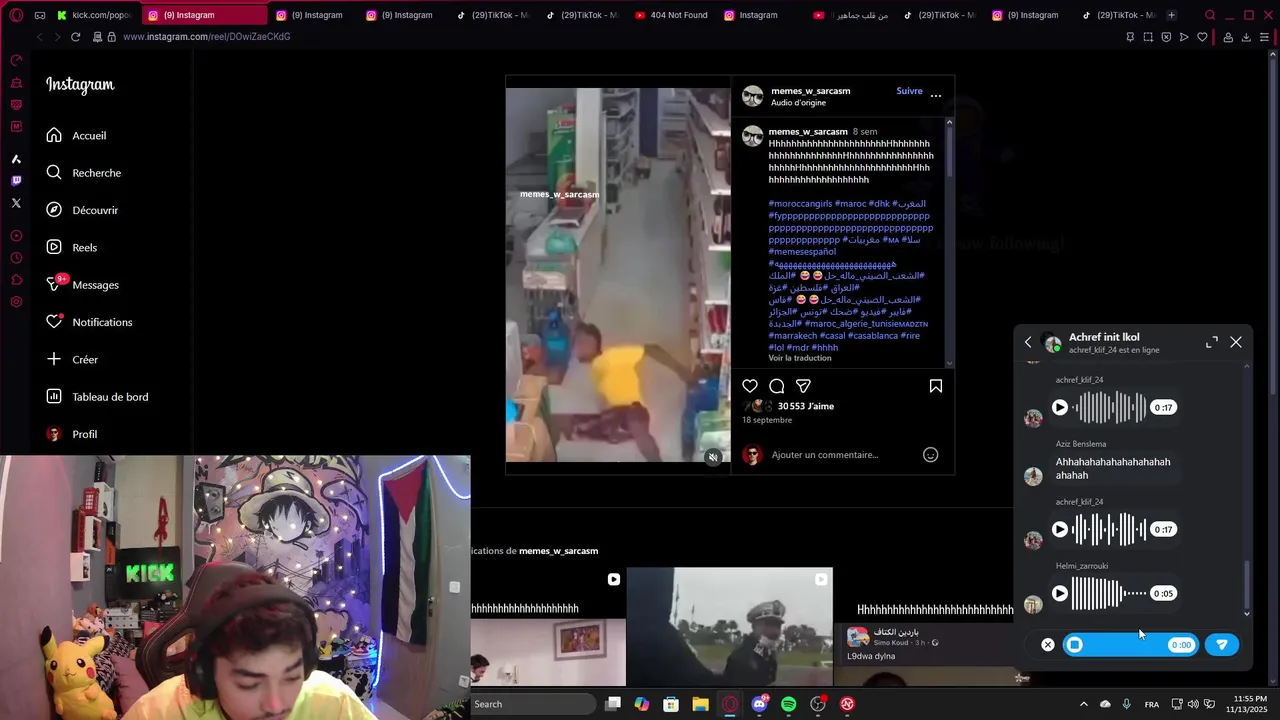Viewport: 1280px width, 720px height.
Task: Open Opera search tabs icon
Action: pyautogui.click(x=1210, y=15)
